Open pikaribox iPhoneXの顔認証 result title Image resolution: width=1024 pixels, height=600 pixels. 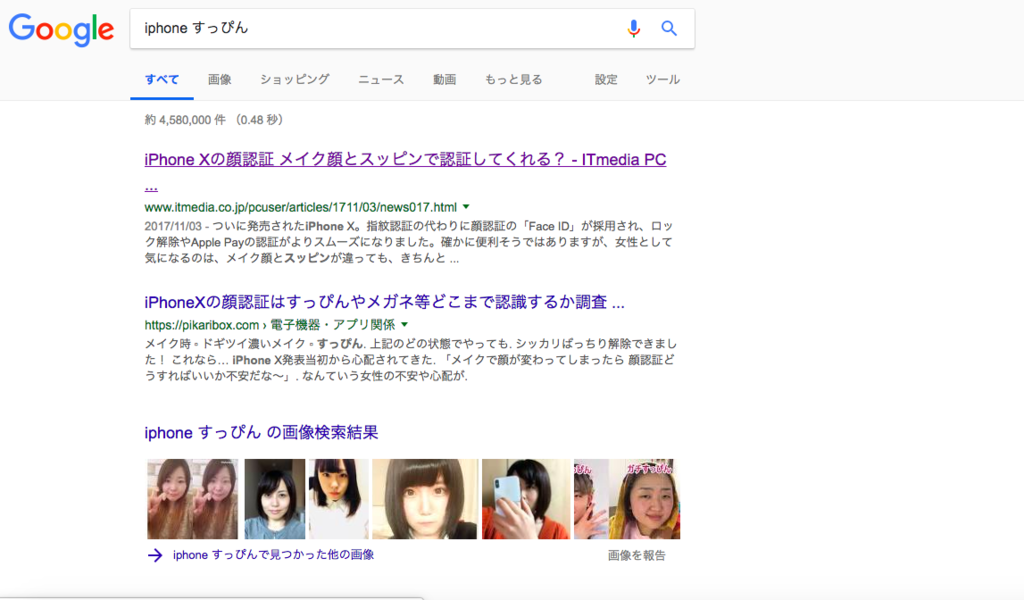[x=384, y=302]
